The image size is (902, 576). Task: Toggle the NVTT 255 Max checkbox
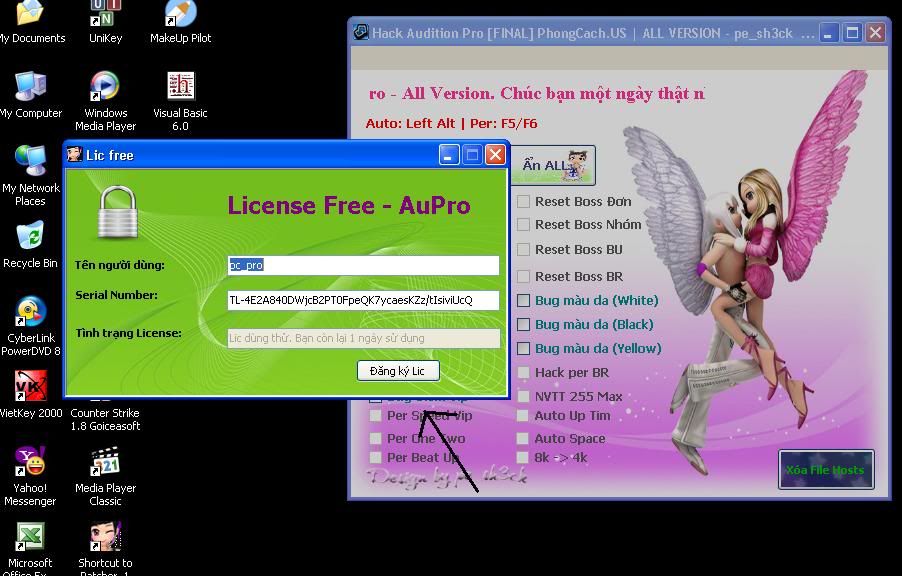[x=523, y=396]
